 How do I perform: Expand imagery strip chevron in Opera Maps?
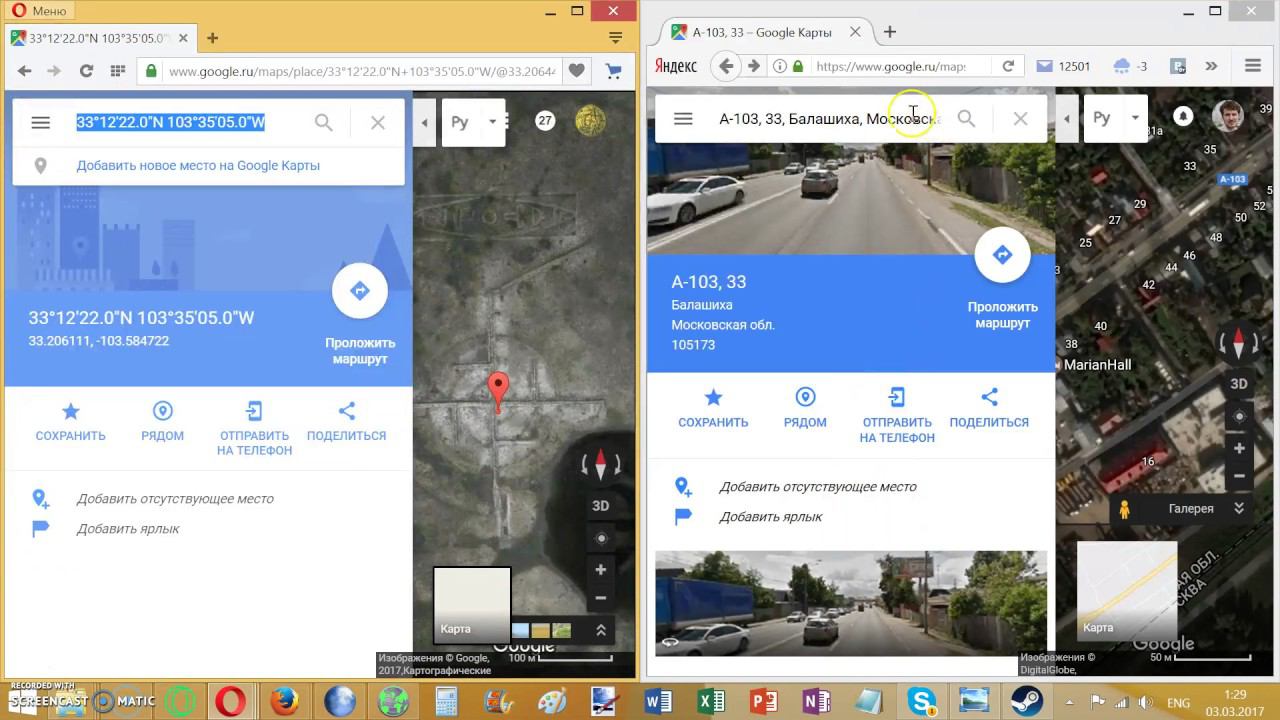[601, 630]
